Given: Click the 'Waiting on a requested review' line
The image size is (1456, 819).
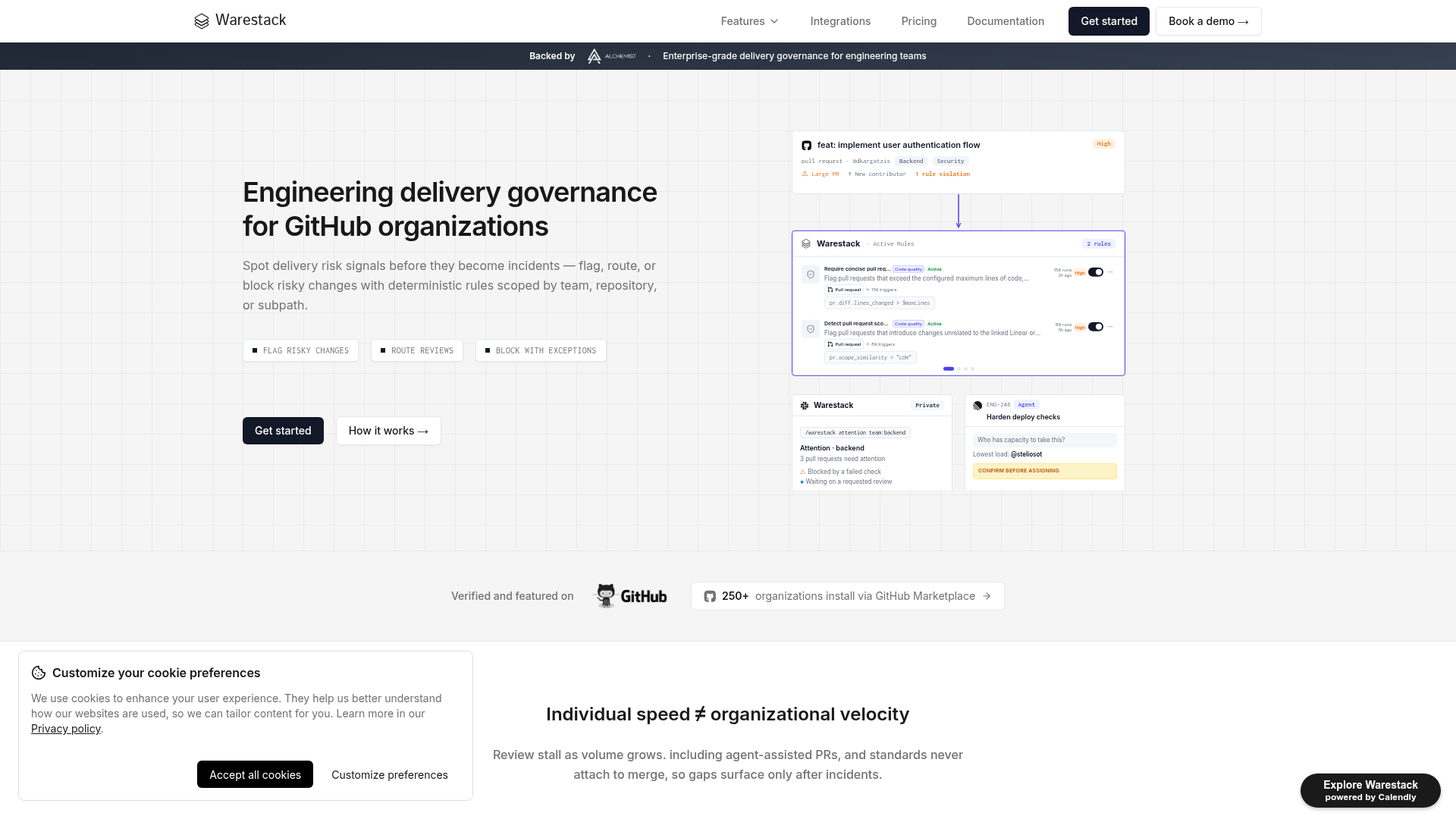Looking at the screenshot, I should coord(846,482).
